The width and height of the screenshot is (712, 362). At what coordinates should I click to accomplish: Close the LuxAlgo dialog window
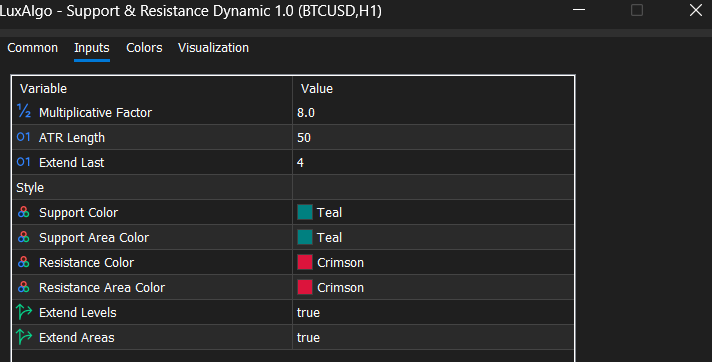pos(696,10)
